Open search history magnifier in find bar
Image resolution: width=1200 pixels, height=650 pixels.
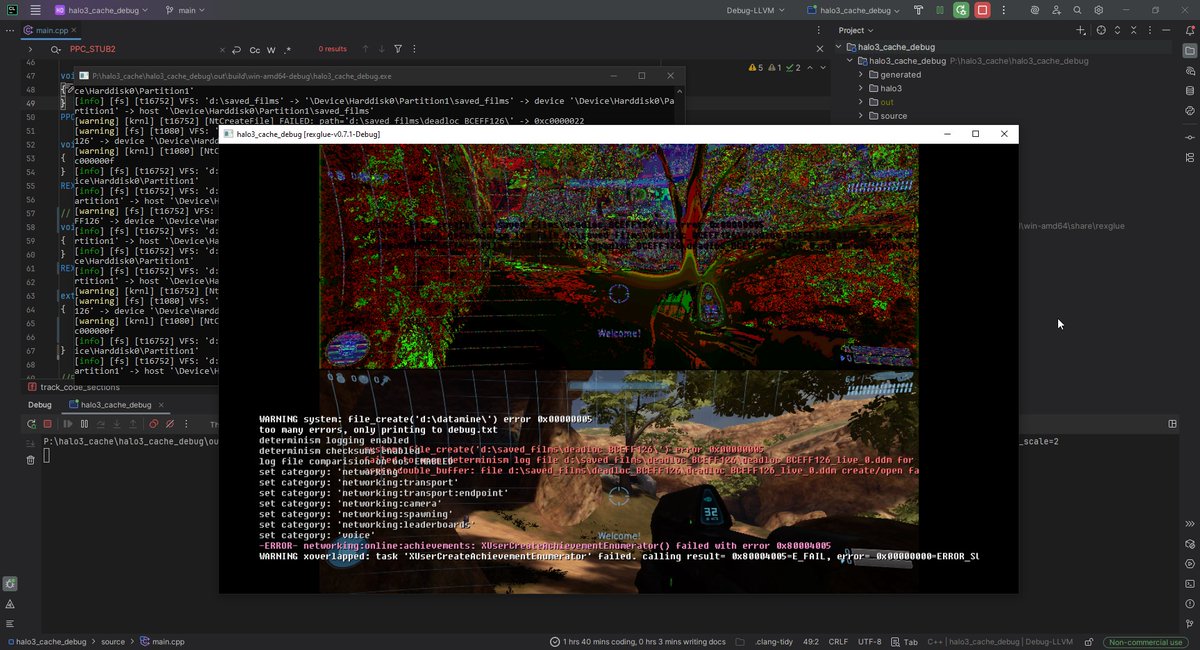(54, 49)
